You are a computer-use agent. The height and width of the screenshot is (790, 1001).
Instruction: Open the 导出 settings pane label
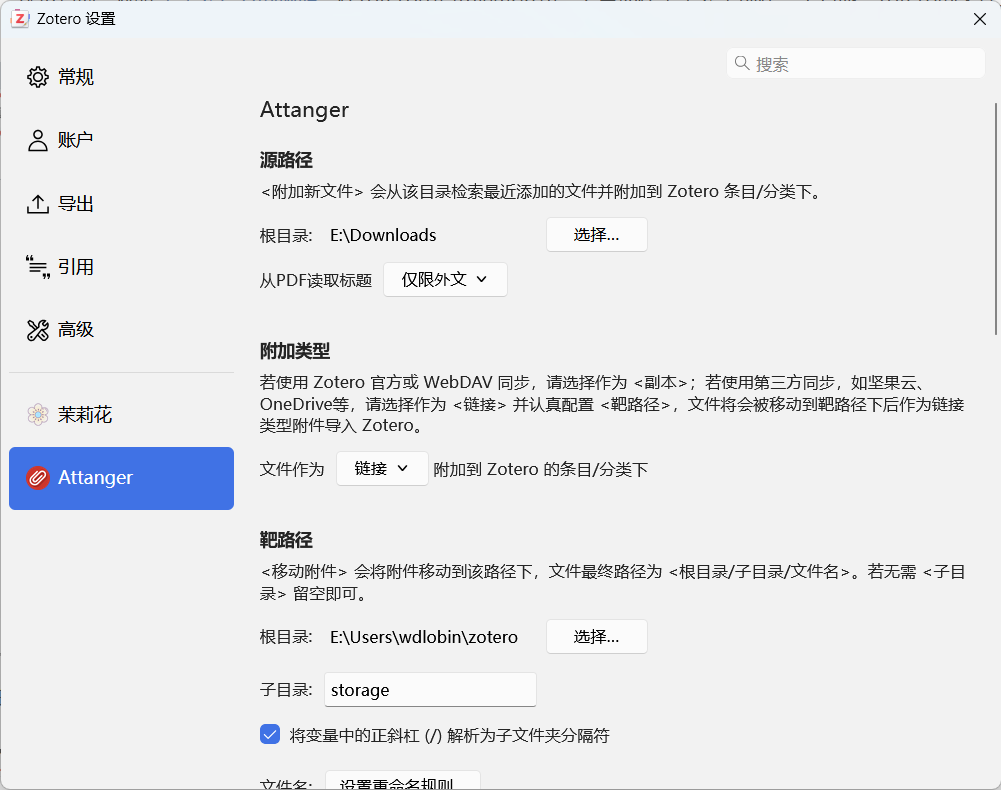pyautogui.click(x=75, y=204)
